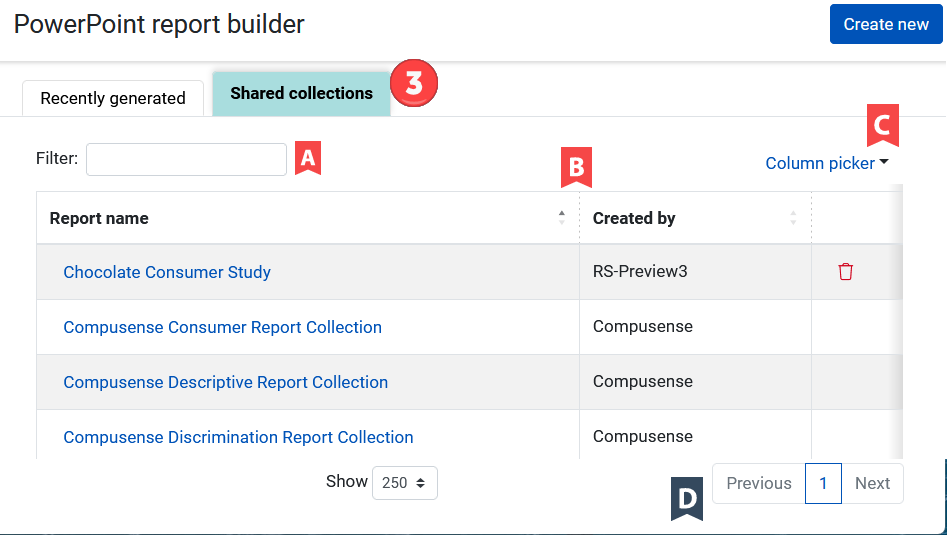
Task: Click into the Filter text field
Action: click(186, 159)
